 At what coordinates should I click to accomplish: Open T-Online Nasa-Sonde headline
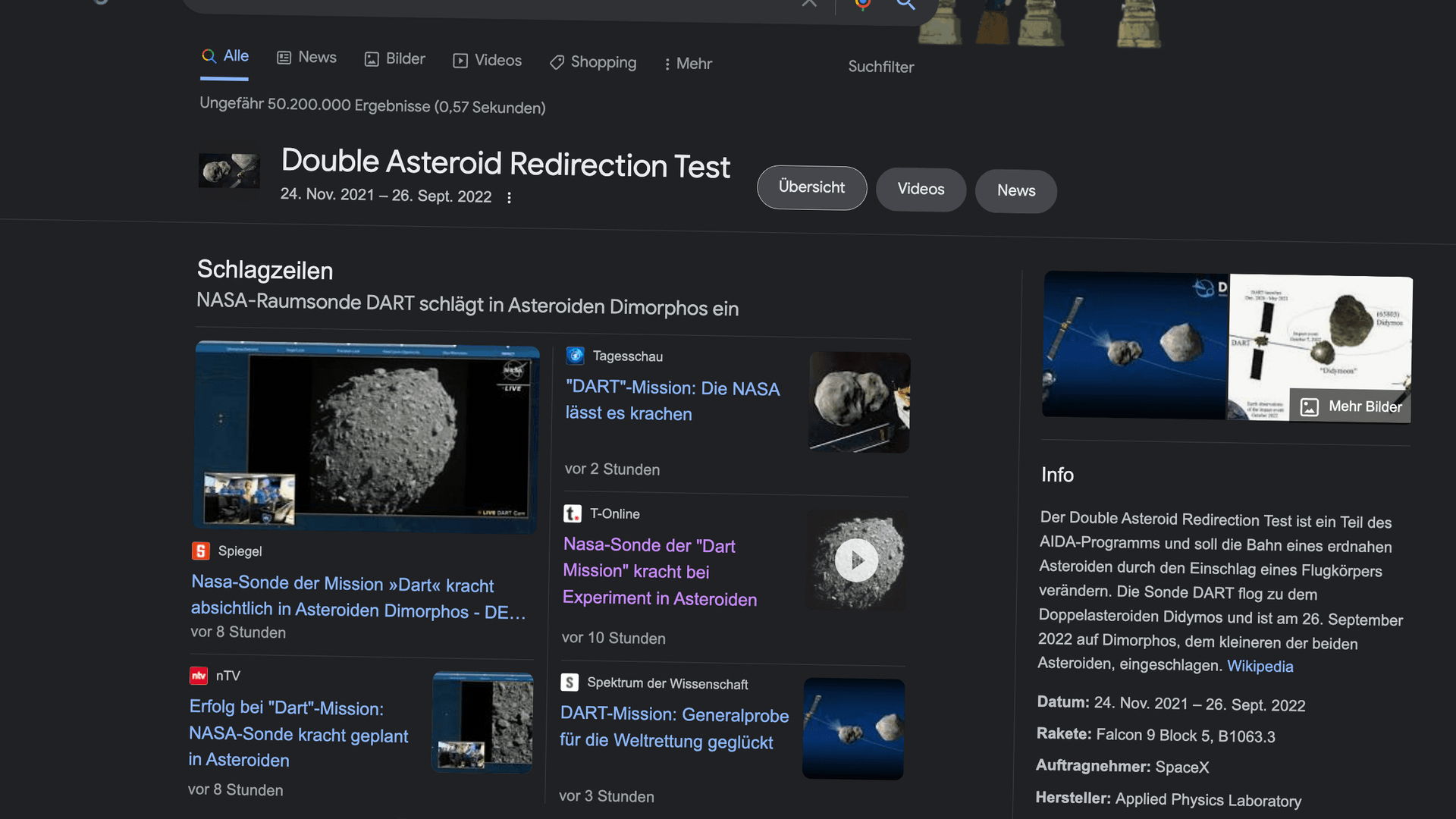660,572
